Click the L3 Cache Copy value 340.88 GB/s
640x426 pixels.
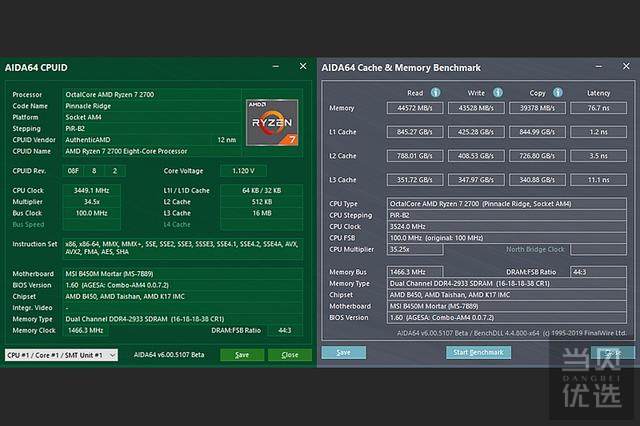[x=537, y=180]
